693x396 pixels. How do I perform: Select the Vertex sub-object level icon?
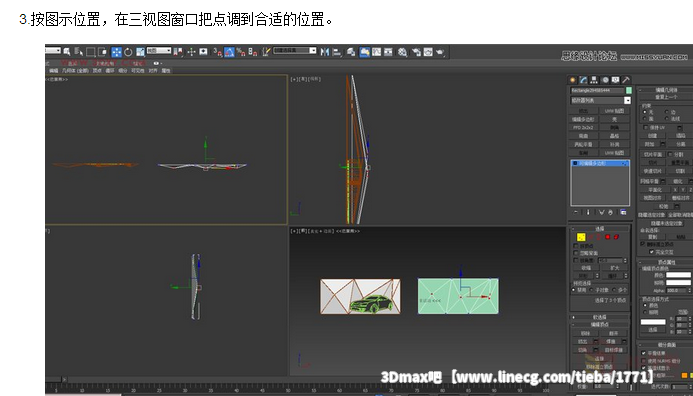click(x=581, y=237)
